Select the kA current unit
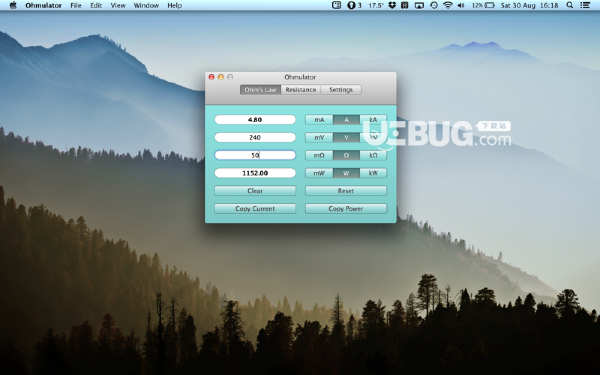 373,120
